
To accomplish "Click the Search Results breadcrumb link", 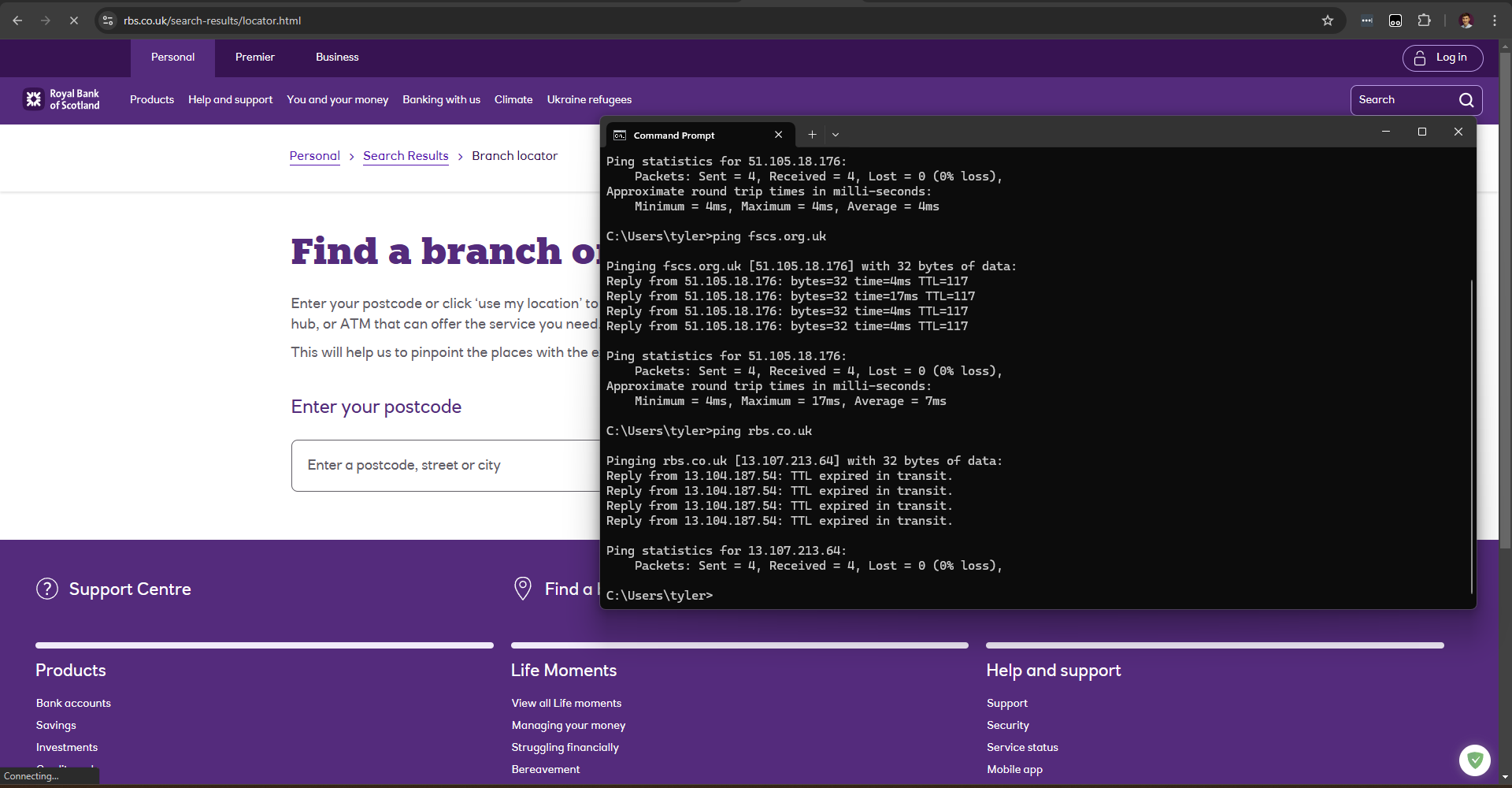I will [x=406, y=156].
